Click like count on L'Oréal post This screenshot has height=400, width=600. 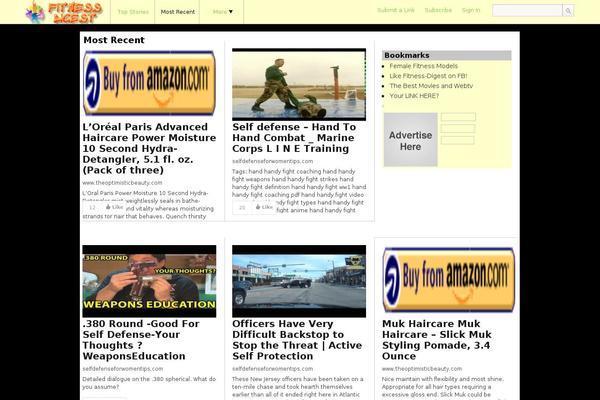tap(92, 207)
